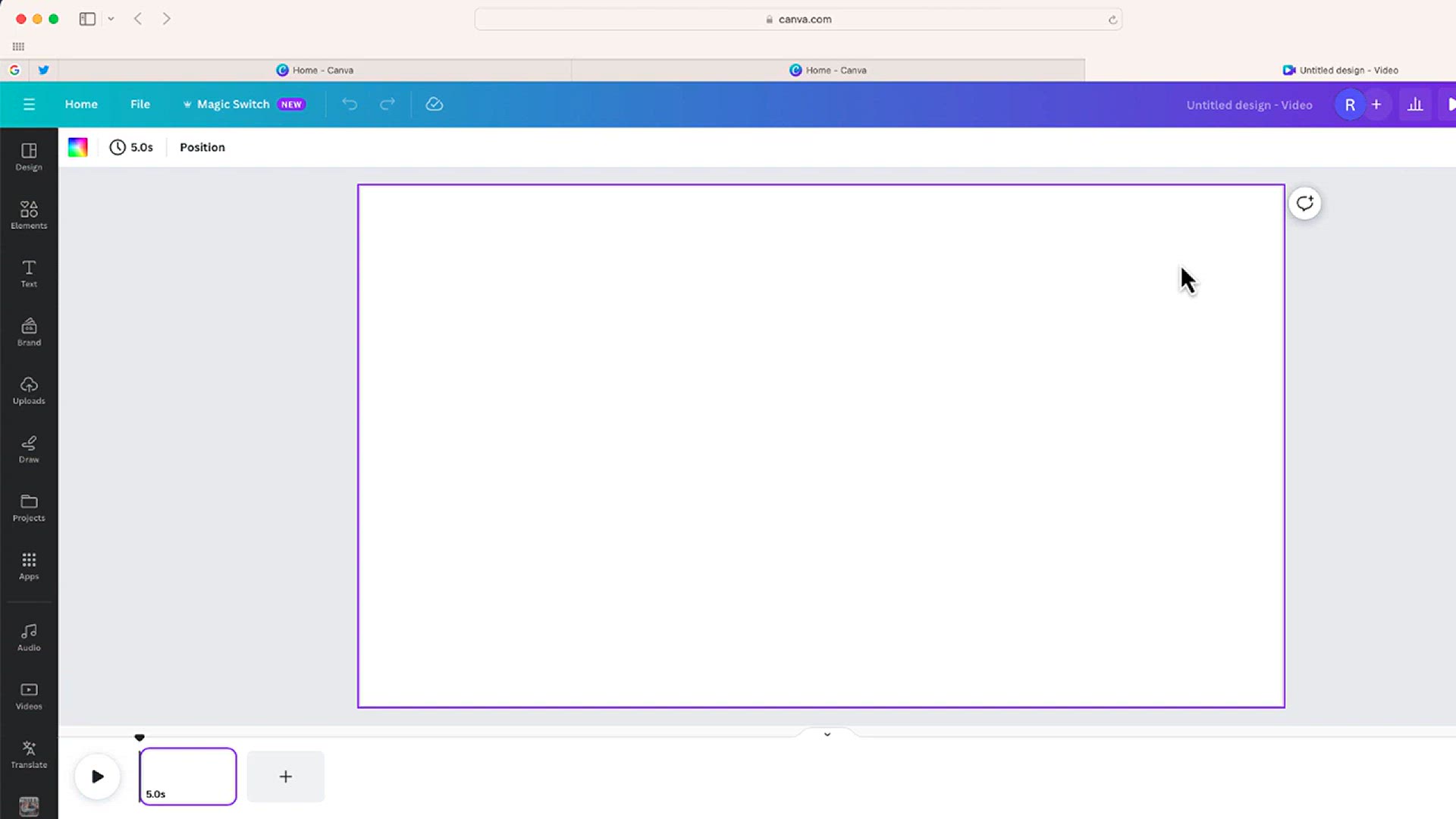Redo the last action

coord(388,105)
